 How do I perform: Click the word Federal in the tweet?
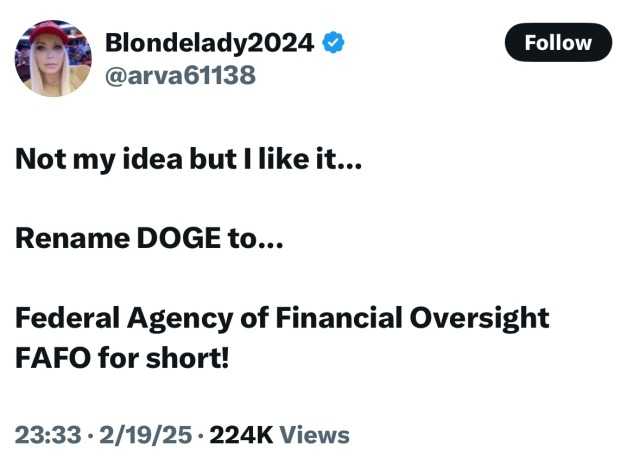[68, 318]
